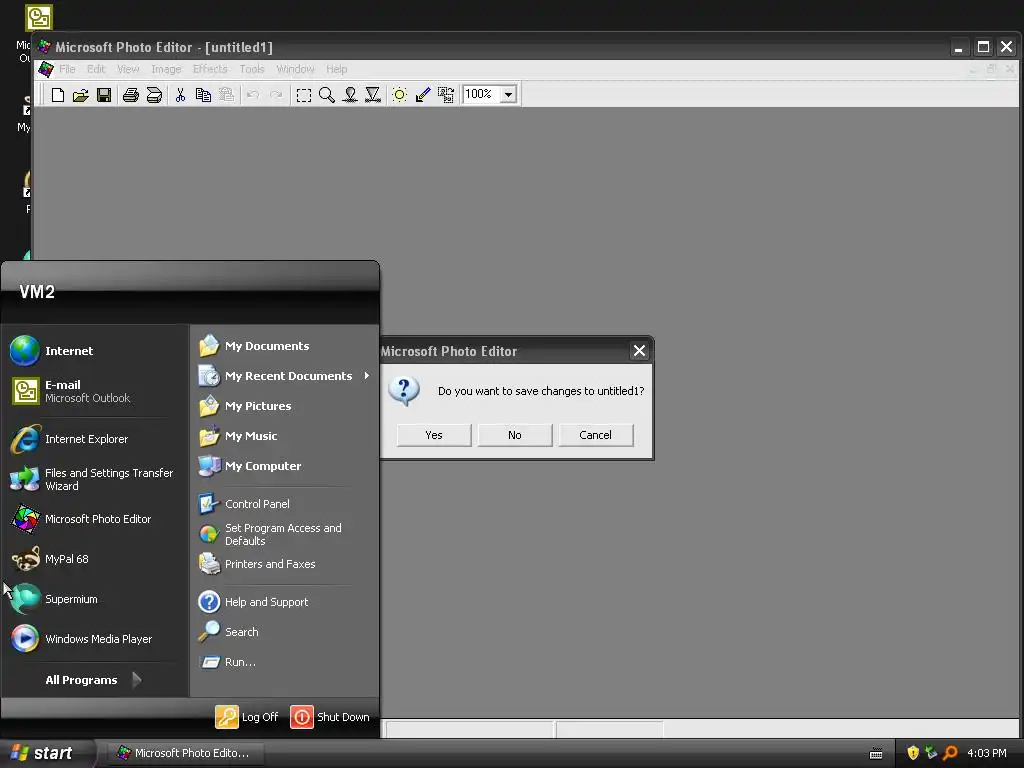The image size is (1024, 768).
Task: Click the Open folder toolbar icon
Action: pyautogui.click(x=80, y=95)
